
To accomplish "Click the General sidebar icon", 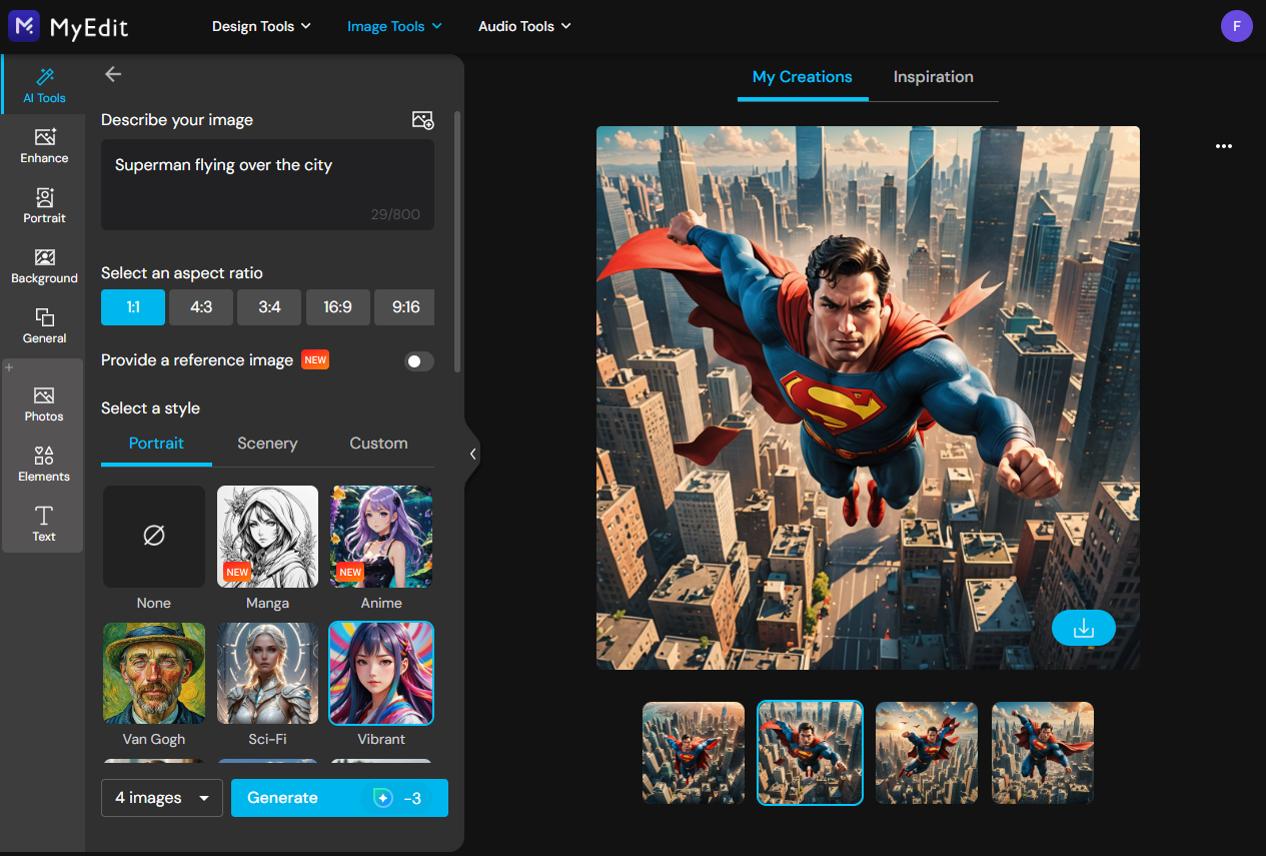I will 43,326.
